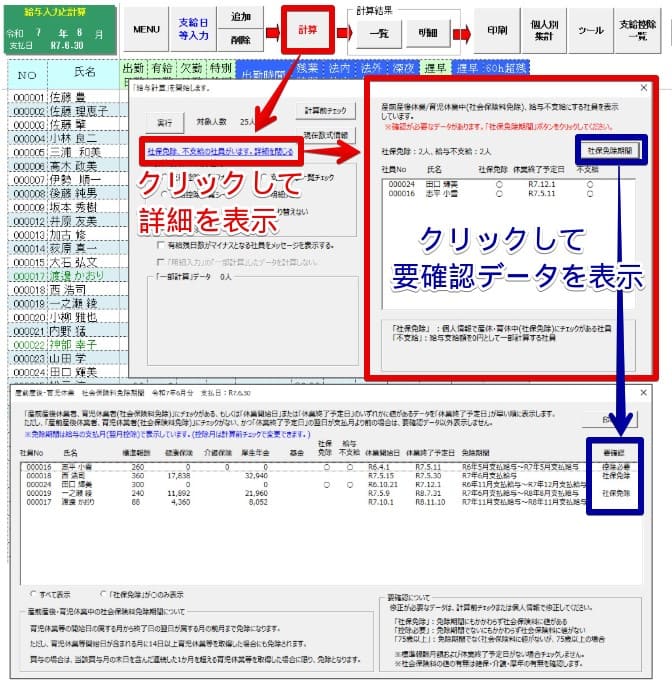
Task: Close the 社保免除 employee list dialog
Action: [644, 88]
